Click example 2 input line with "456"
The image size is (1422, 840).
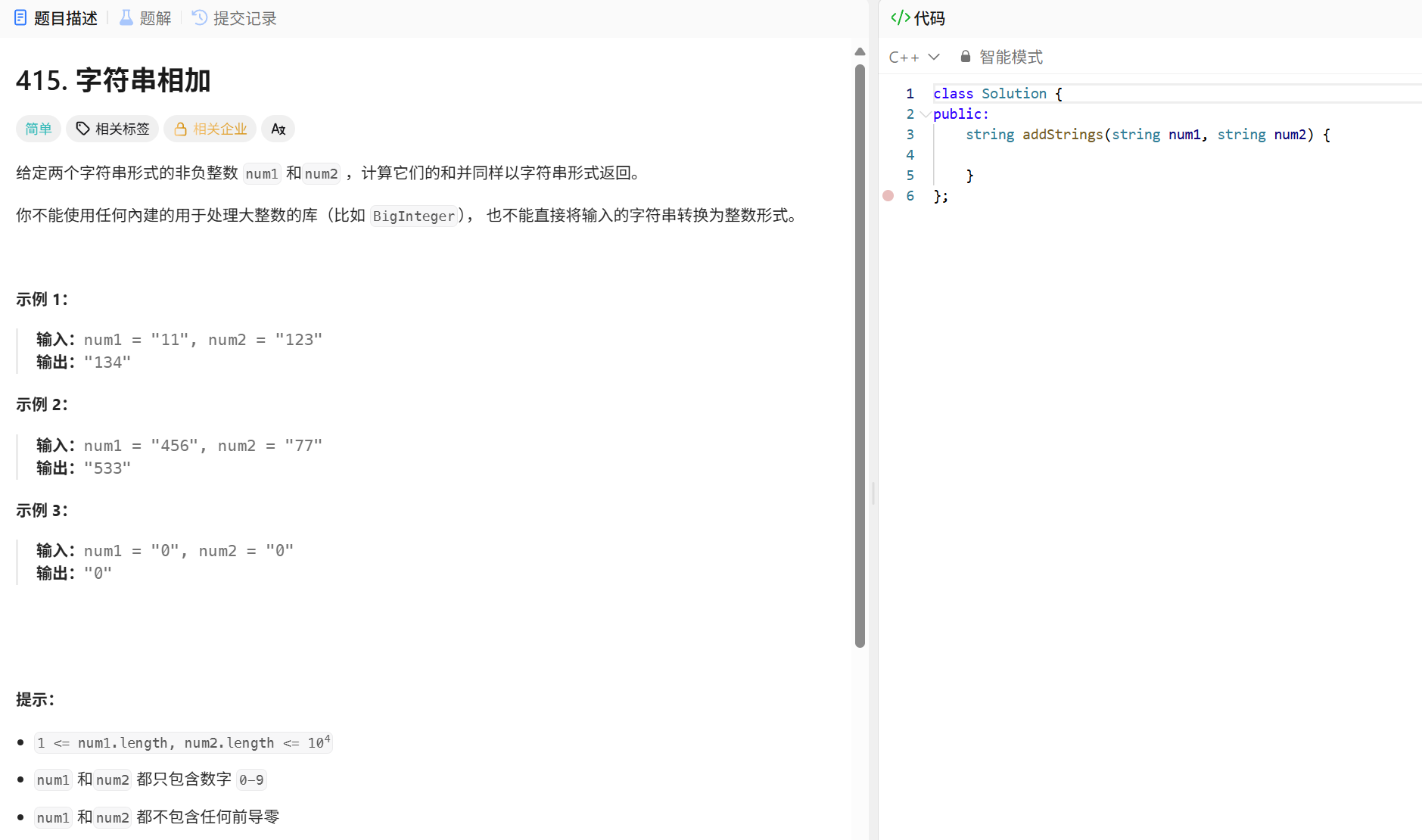click(179, 446)
